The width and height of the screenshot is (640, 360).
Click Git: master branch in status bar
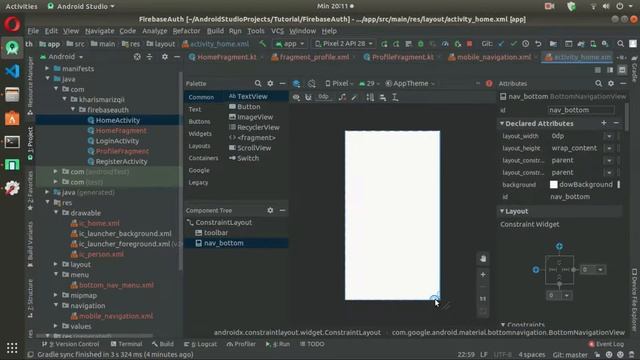click(570, 354)
